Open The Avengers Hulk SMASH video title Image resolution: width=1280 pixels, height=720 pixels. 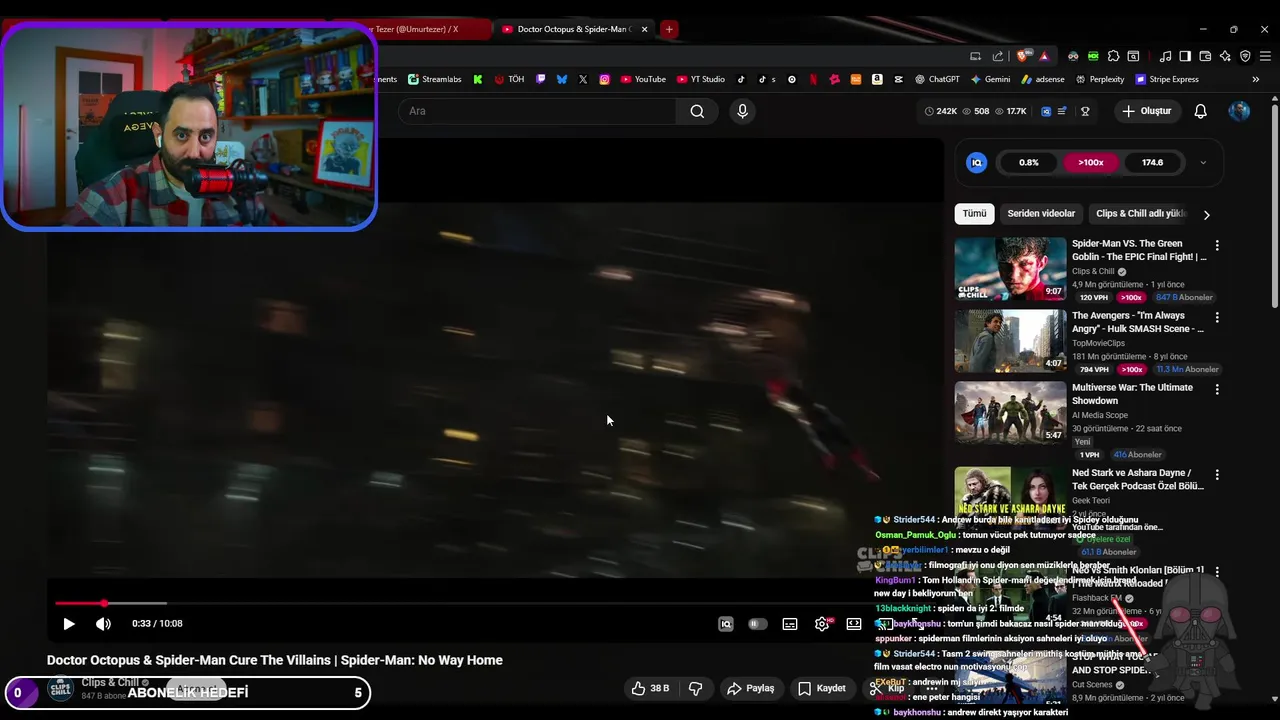[1137, 322]
